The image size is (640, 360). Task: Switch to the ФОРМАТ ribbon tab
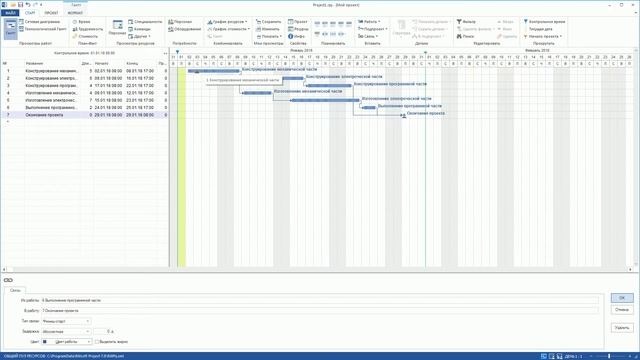tap(76, 13)
